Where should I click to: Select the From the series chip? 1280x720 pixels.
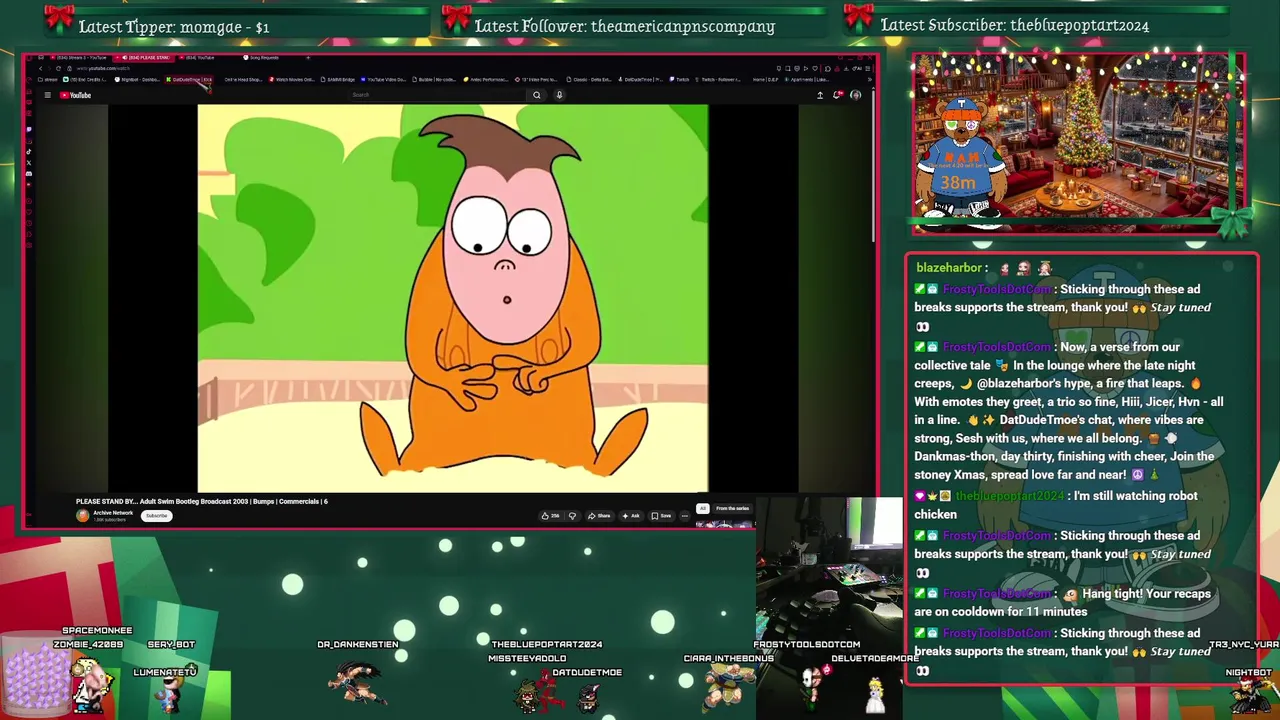732,508
